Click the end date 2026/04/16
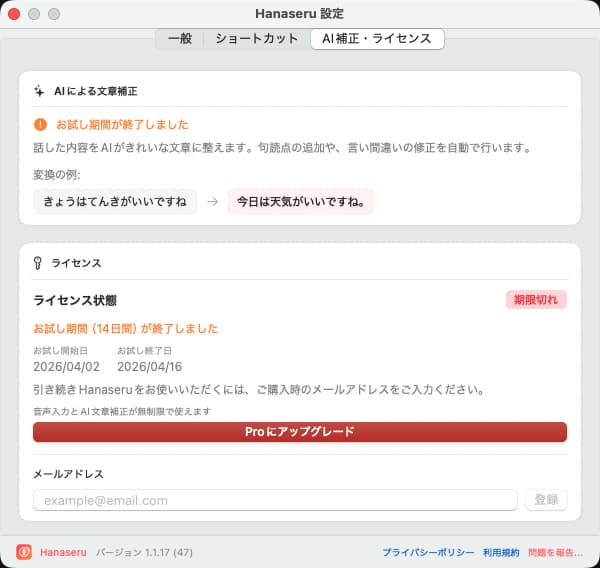 [x=150, y=367]
